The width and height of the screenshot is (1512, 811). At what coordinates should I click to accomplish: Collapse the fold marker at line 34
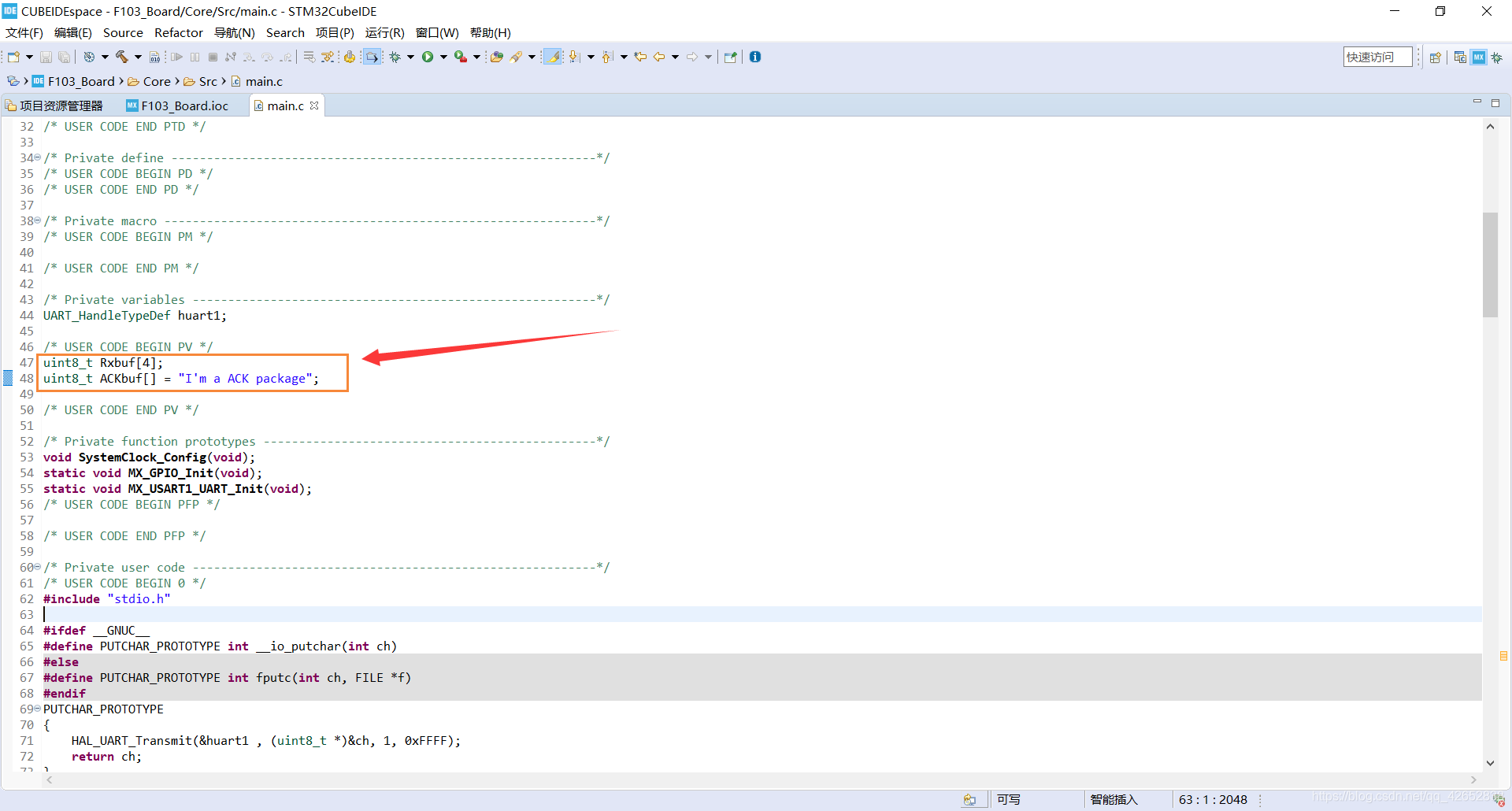point(38,157)
